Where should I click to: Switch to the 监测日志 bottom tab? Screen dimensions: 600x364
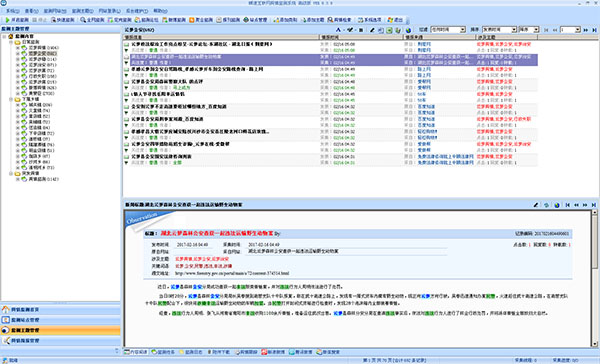point(191,352)
